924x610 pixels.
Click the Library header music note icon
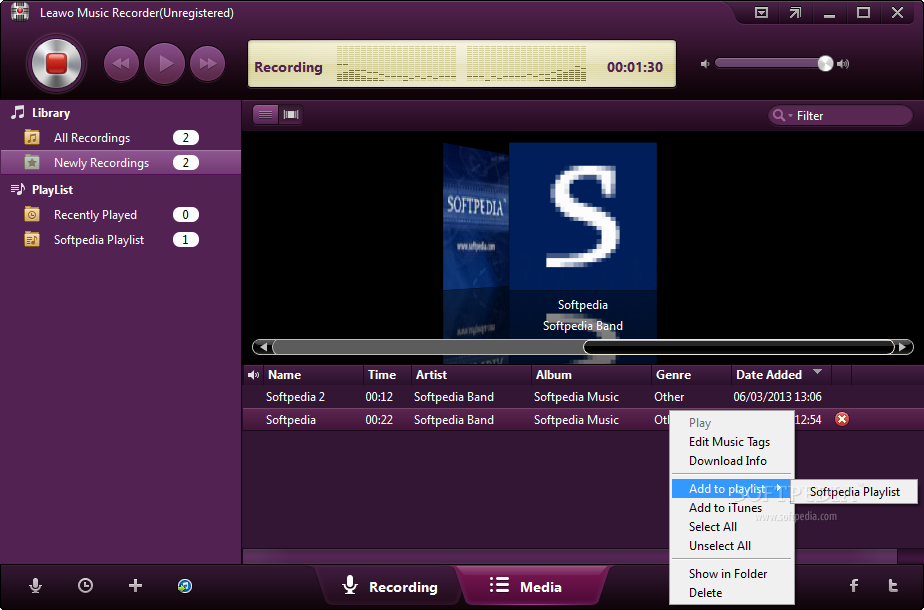(x=18, y=112)
